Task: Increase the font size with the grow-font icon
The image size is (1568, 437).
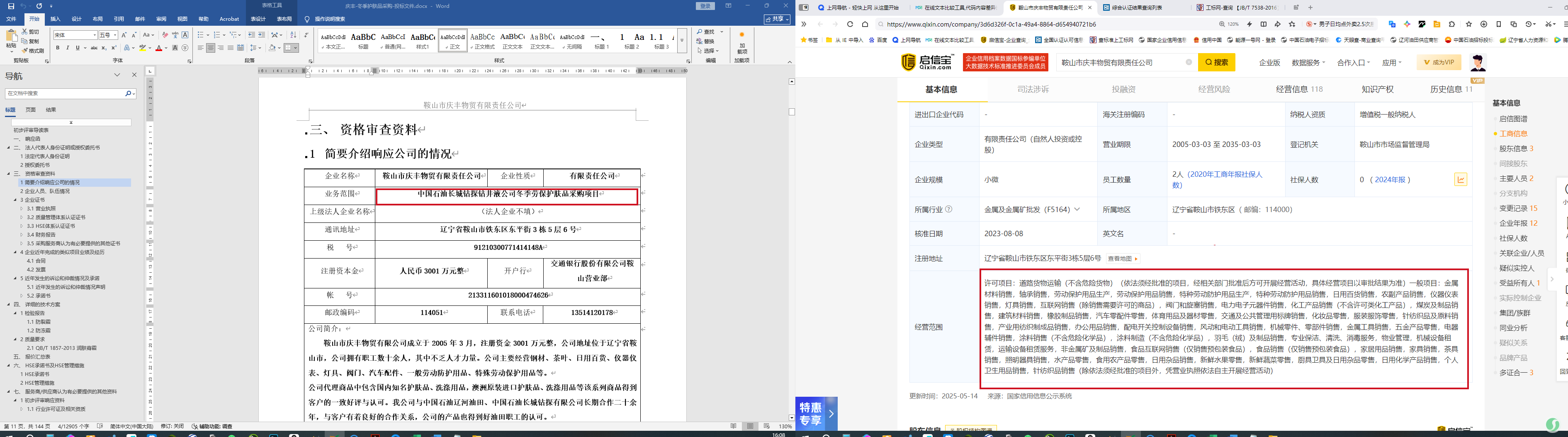Action: point(124,35)
